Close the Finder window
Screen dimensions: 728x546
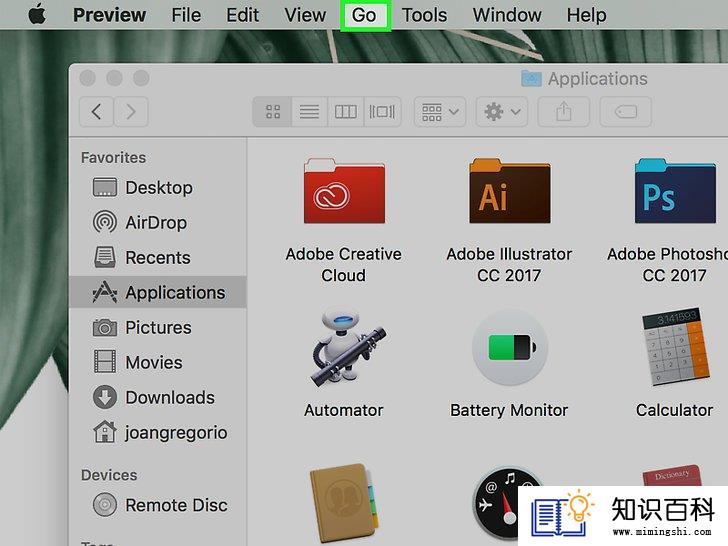point(87,78)
